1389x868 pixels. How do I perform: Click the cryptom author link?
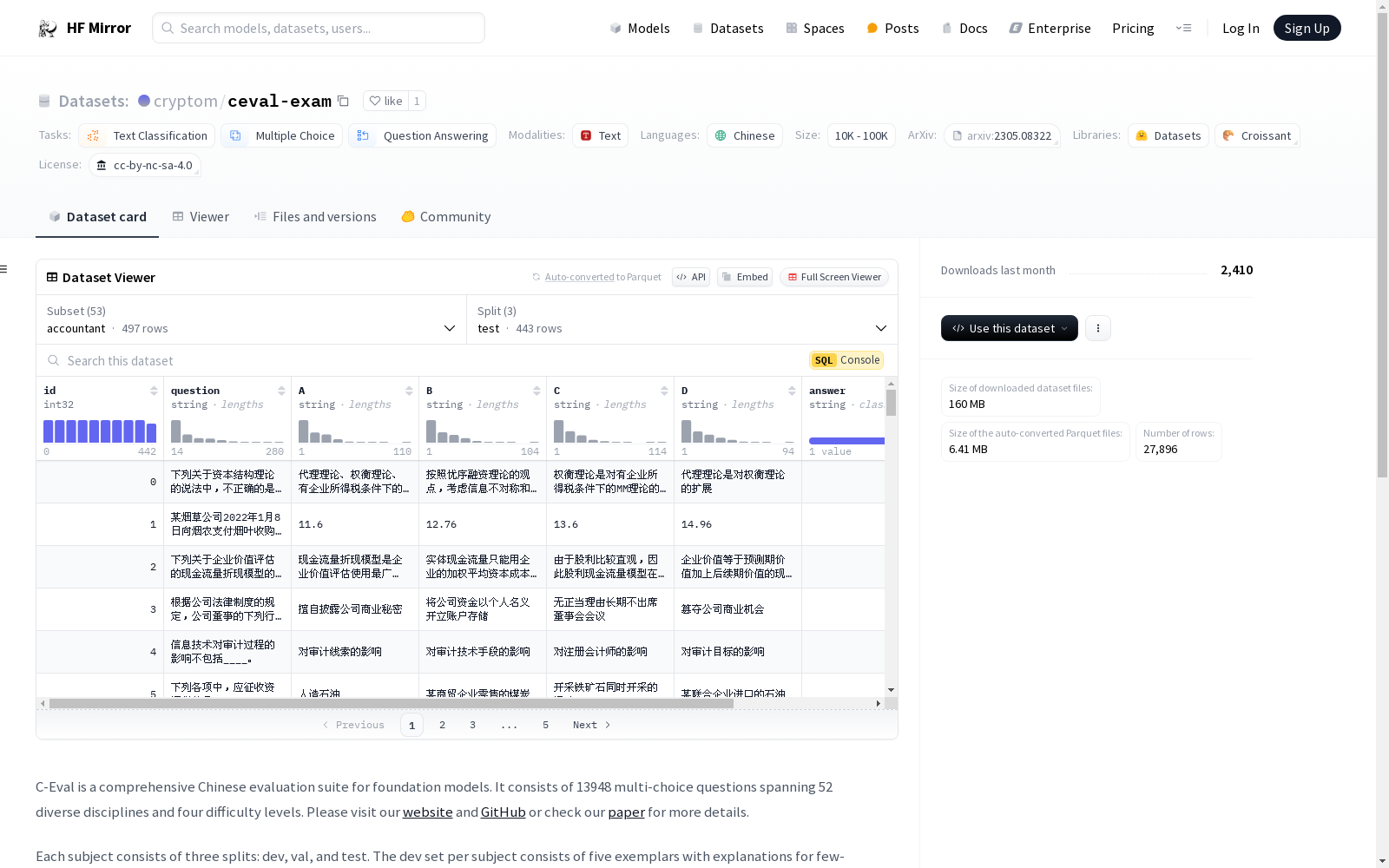click(x=186, y=102)
